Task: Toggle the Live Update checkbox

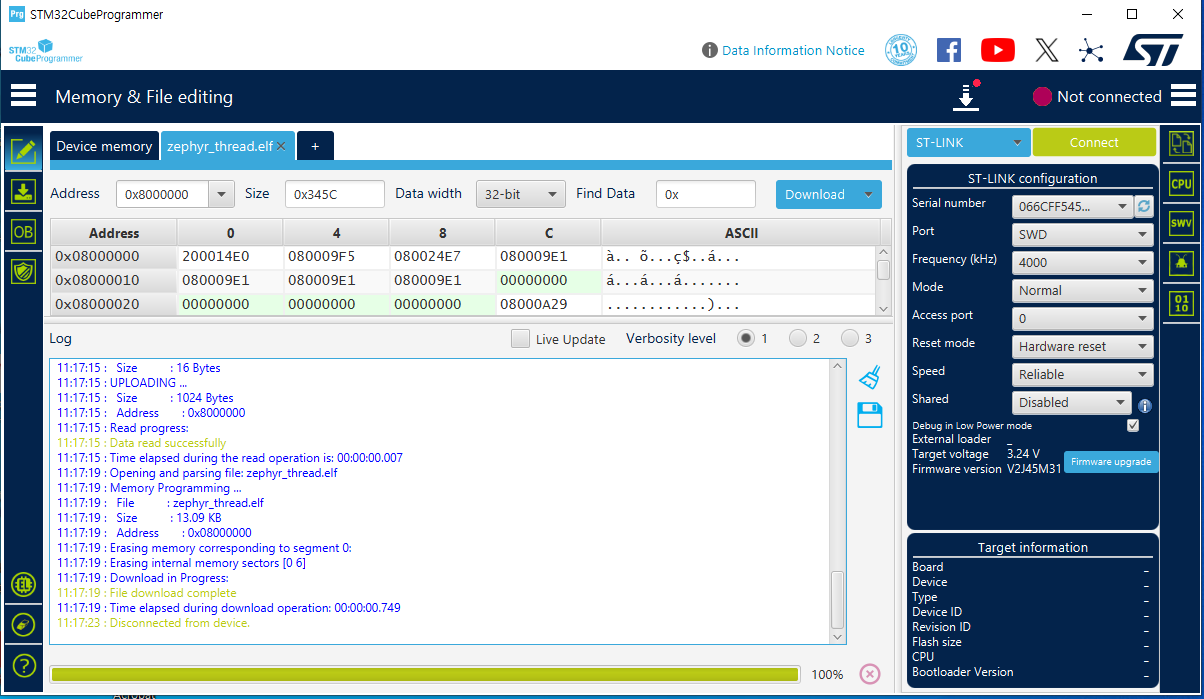Action: (x=520, y=339)
